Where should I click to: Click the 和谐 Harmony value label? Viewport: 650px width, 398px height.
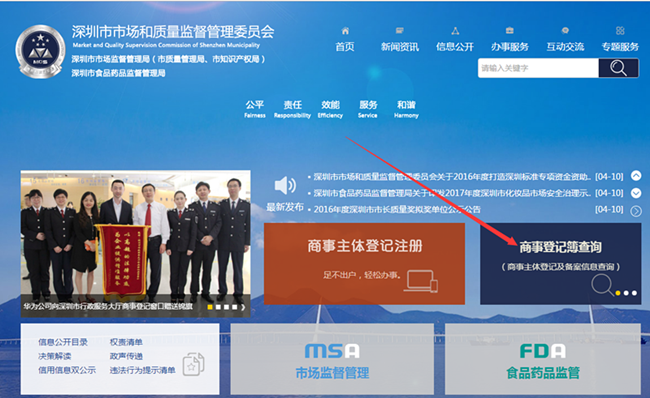pos(406,109)
